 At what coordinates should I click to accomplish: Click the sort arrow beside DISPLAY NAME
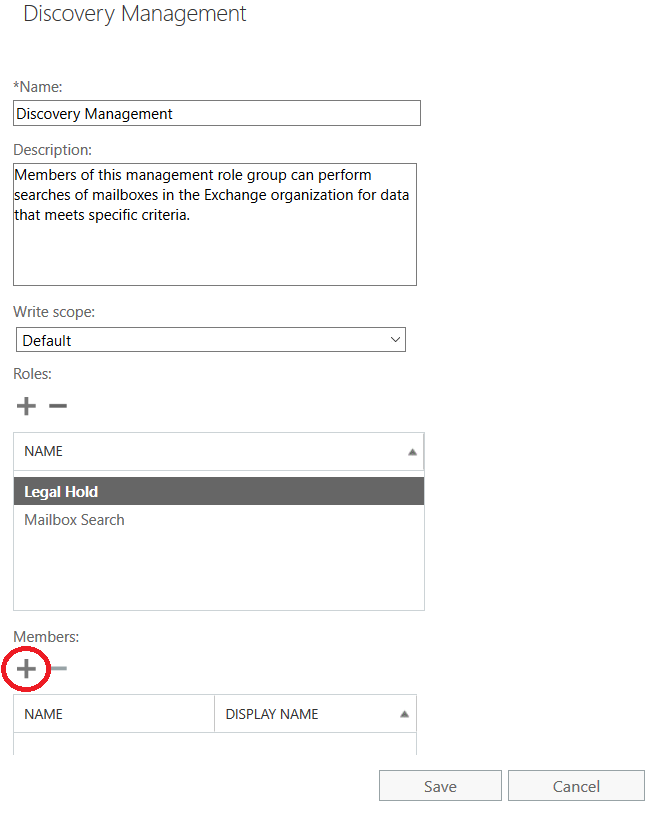coord(404,714)
